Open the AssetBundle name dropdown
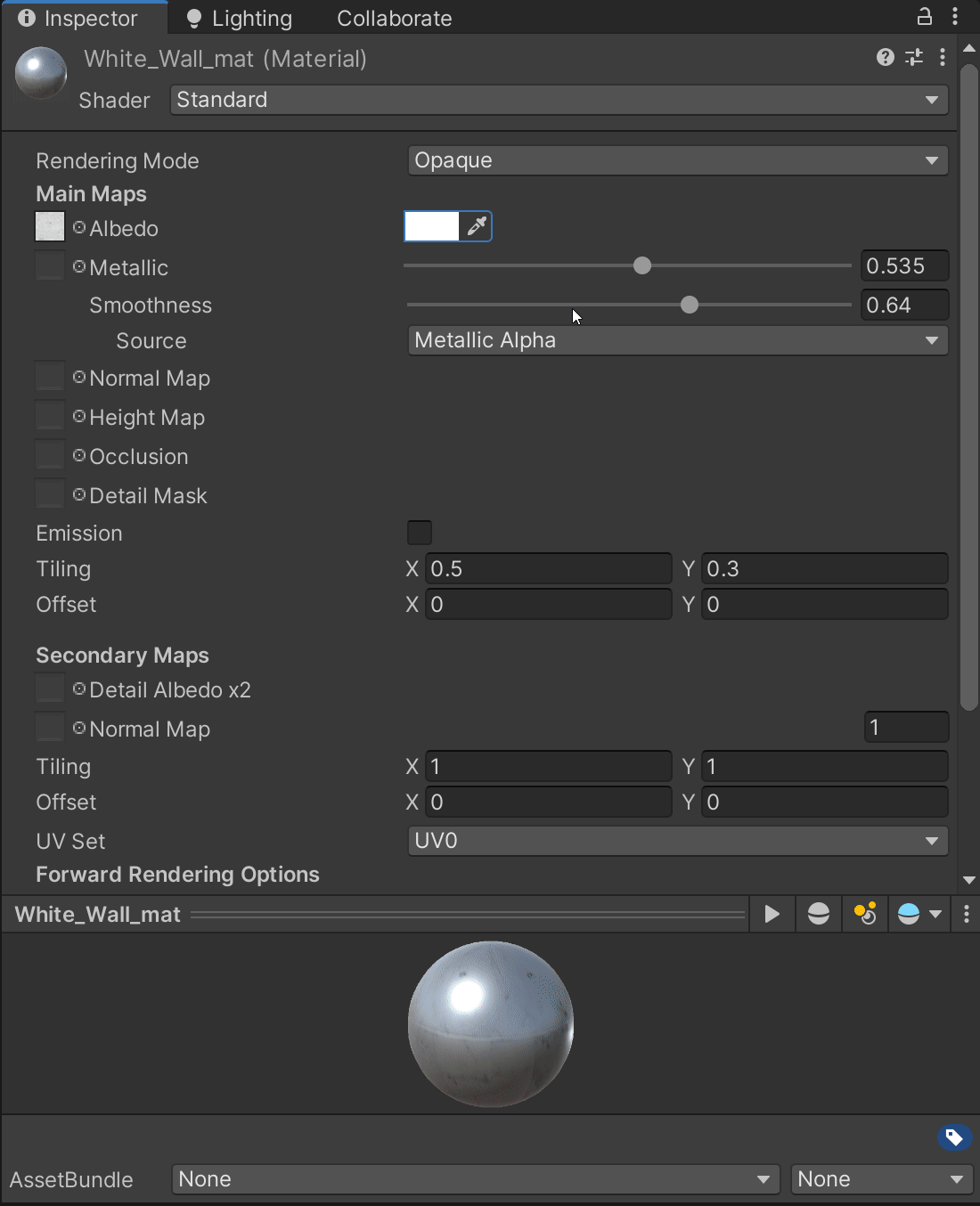This screenshot has height=1206, width=980. point(476,1179)
